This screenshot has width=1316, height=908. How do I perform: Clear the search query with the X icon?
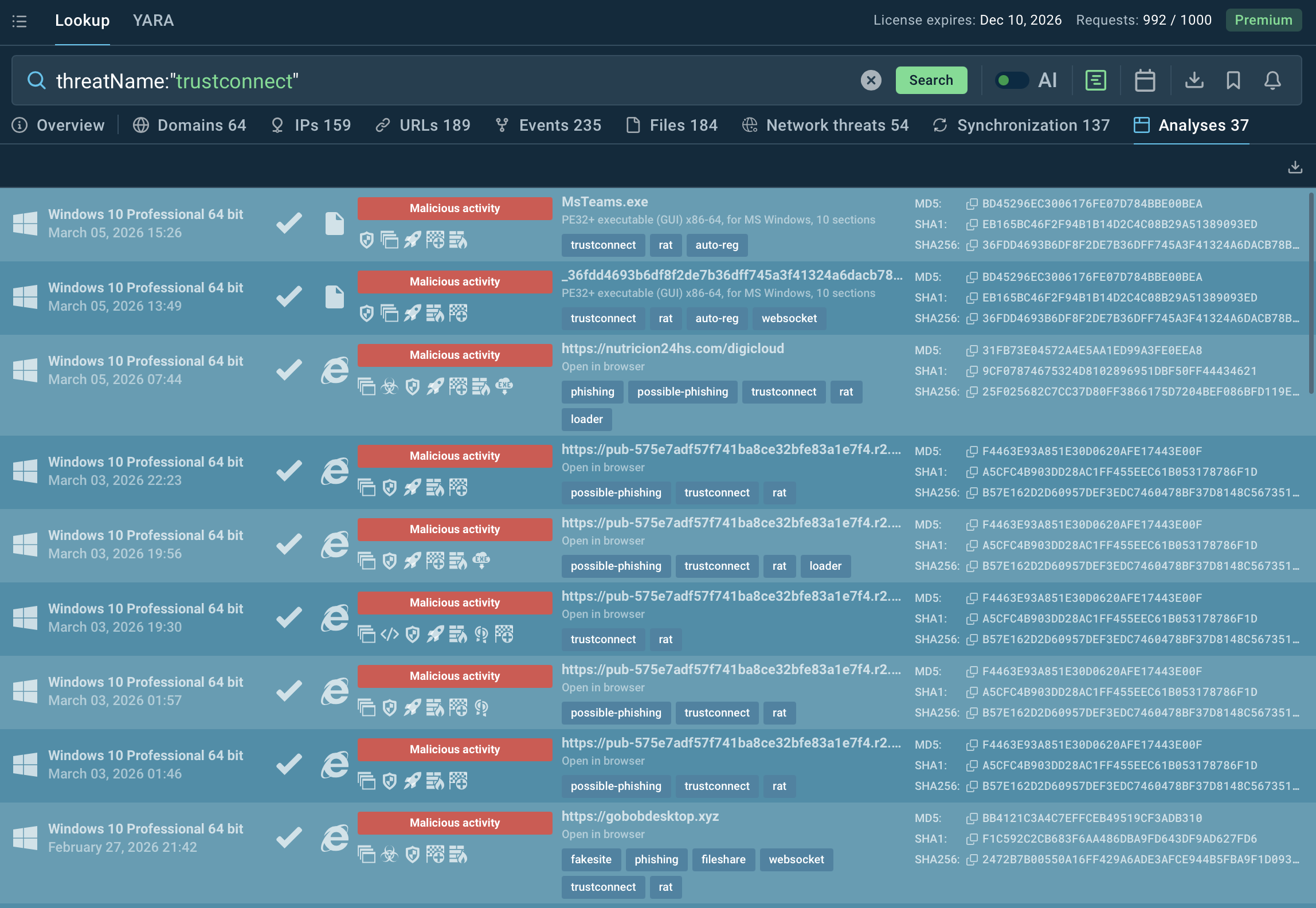pos(871,80)
